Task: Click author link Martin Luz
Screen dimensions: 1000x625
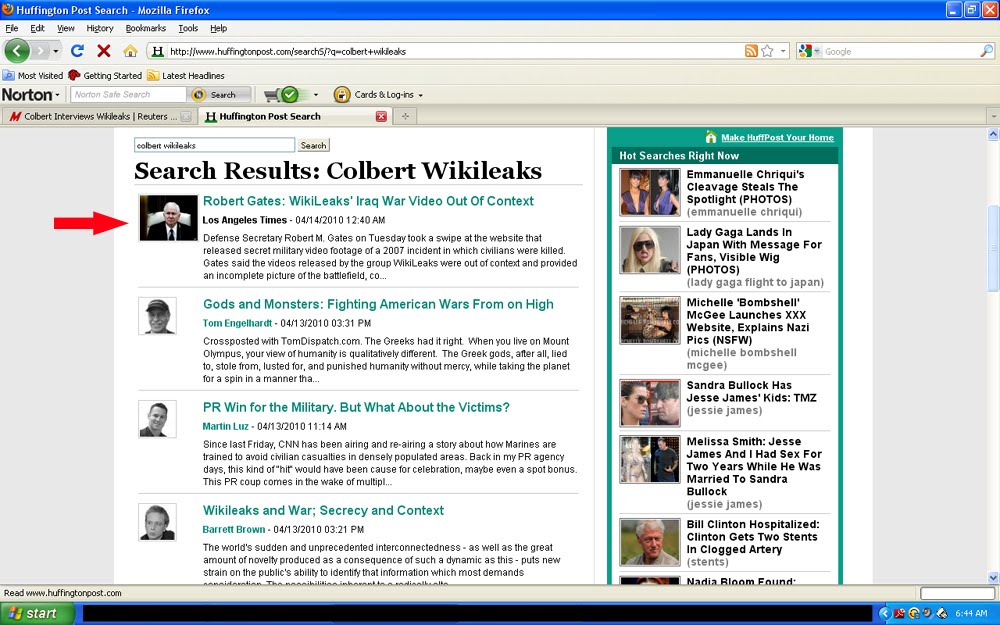Action: click(x=226, y=426)
